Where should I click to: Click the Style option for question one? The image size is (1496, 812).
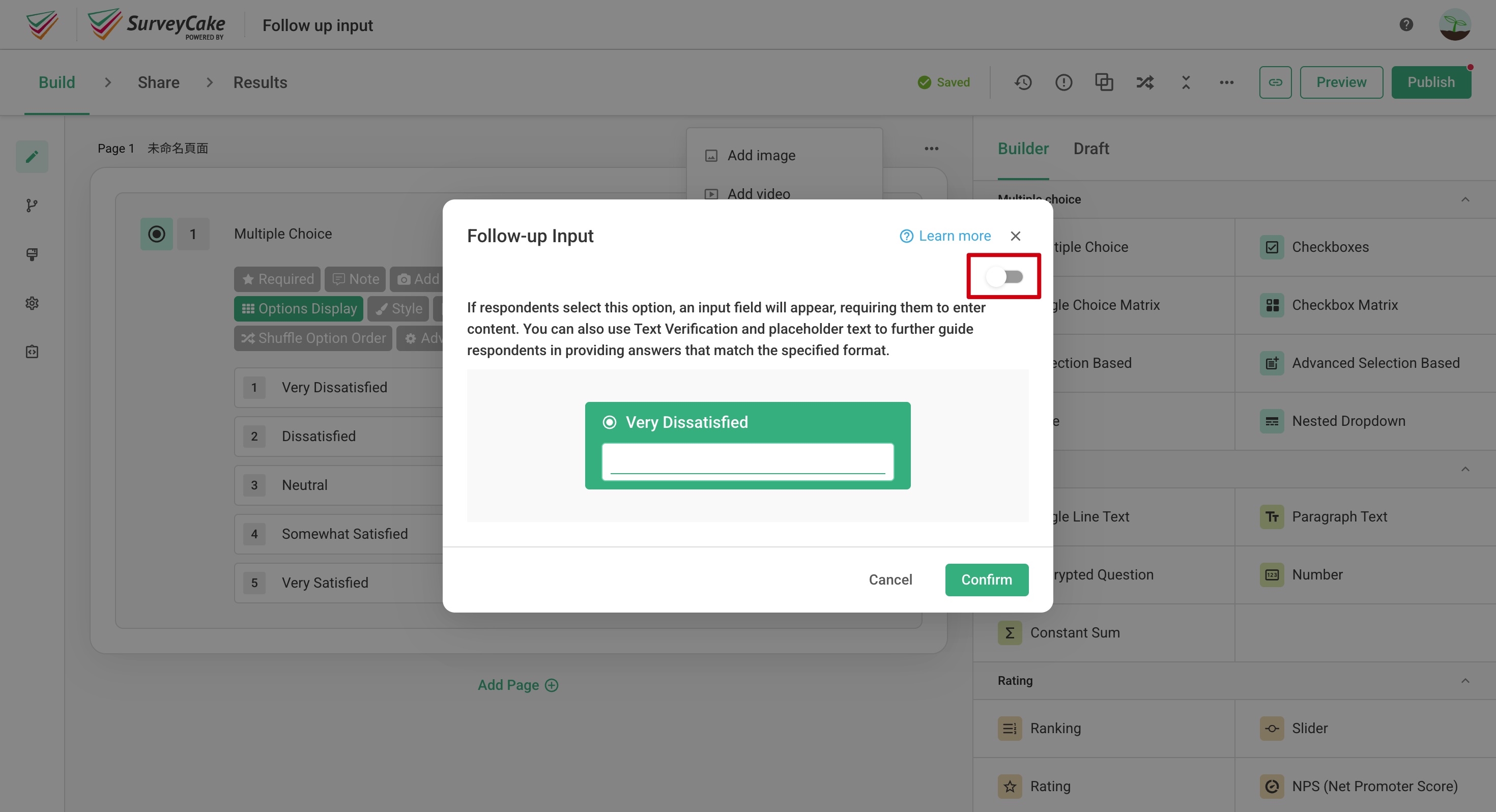[398, 308]
